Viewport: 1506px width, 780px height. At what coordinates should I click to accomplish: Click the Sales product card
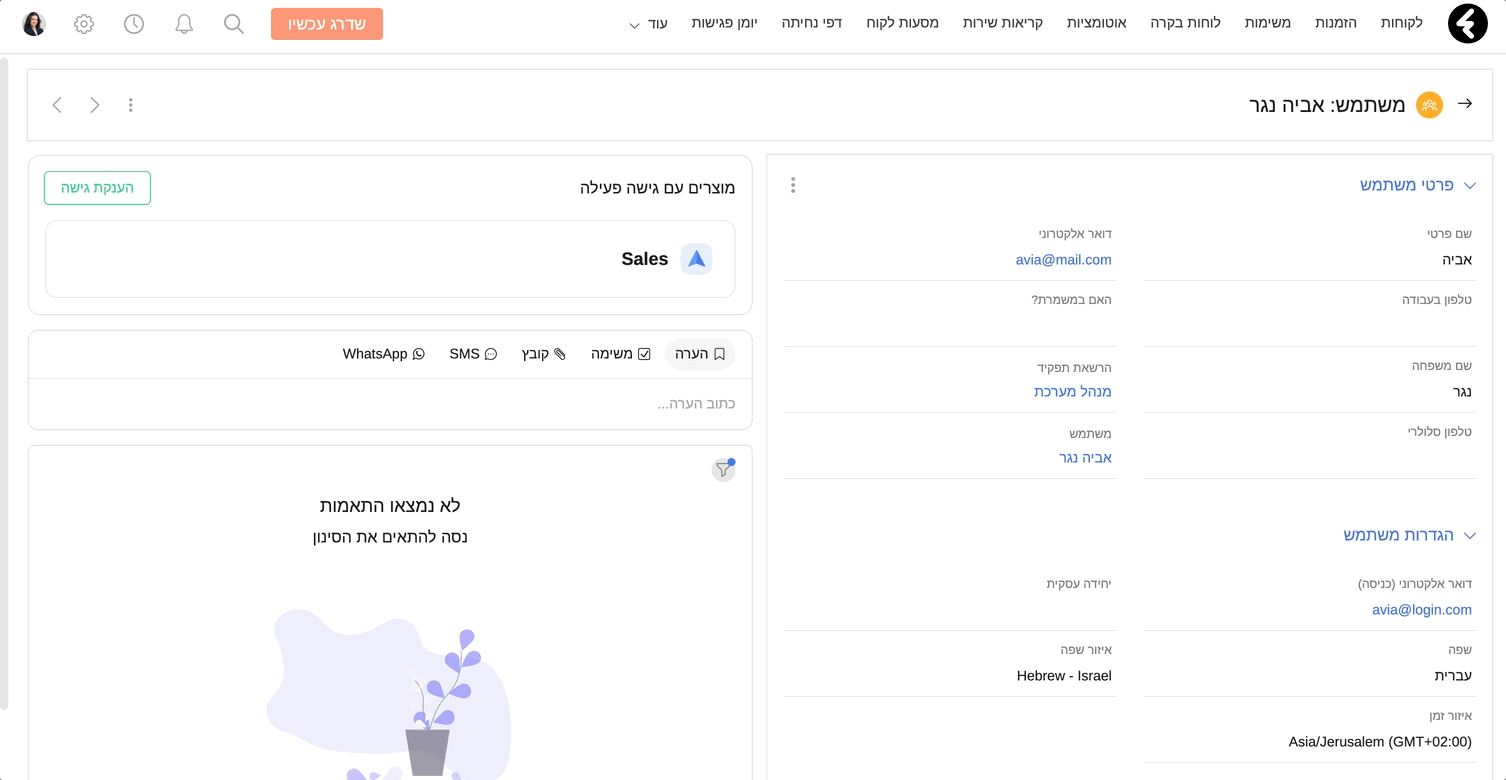[390, 259]
